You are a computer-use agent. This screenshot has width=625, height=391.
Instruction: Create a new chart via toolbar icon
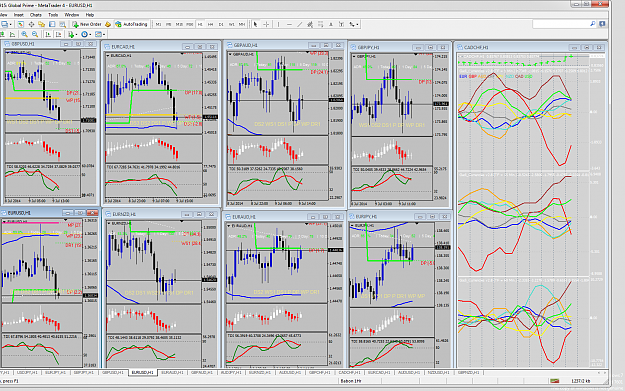[4, 24]
